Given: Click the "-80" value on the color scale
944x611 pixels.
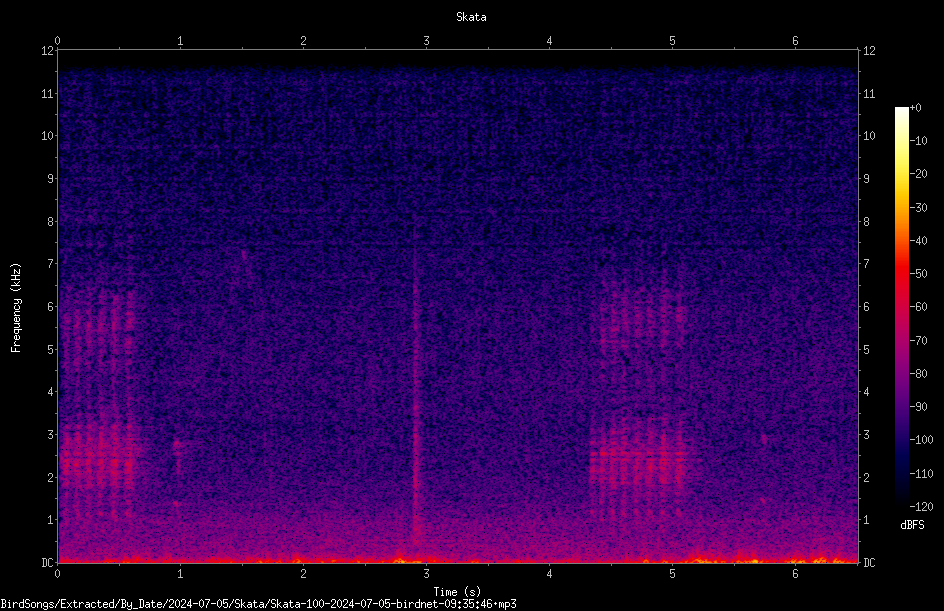Looking at the screenshot, I should pyautogui.click(x=918, y=374).
